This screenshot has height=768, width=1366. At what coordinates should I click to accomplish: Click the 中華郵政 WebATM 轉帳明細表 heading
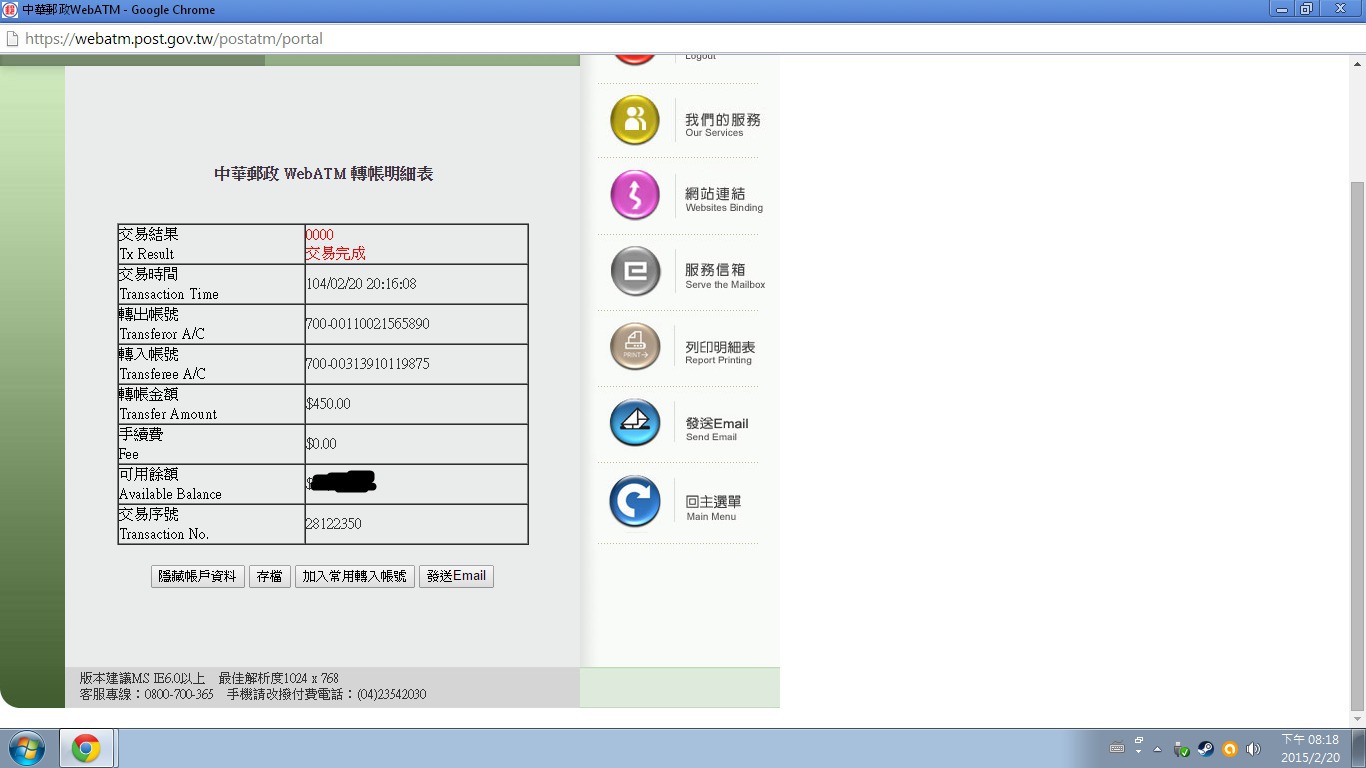(x=323, y=174)
